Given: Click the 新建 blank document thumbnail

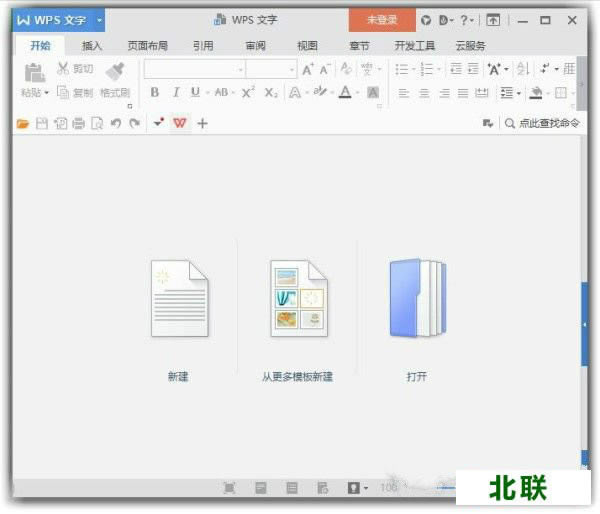Looking at the screenshot, I should click(179, 299).
